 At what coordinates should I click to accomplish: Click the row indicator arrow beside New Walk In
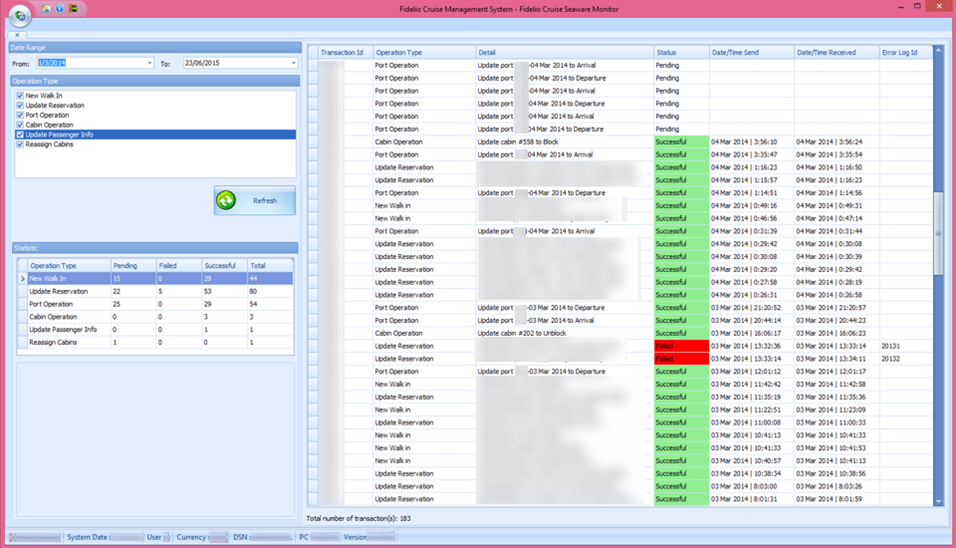point(23,279)
